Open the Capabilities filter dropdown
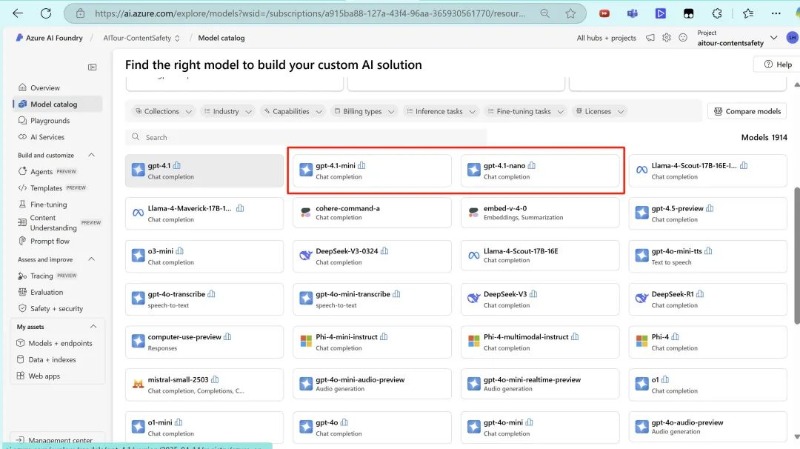The height and width of the screenshot is (449, 800). pyautogui.click(x=293, y=111)
